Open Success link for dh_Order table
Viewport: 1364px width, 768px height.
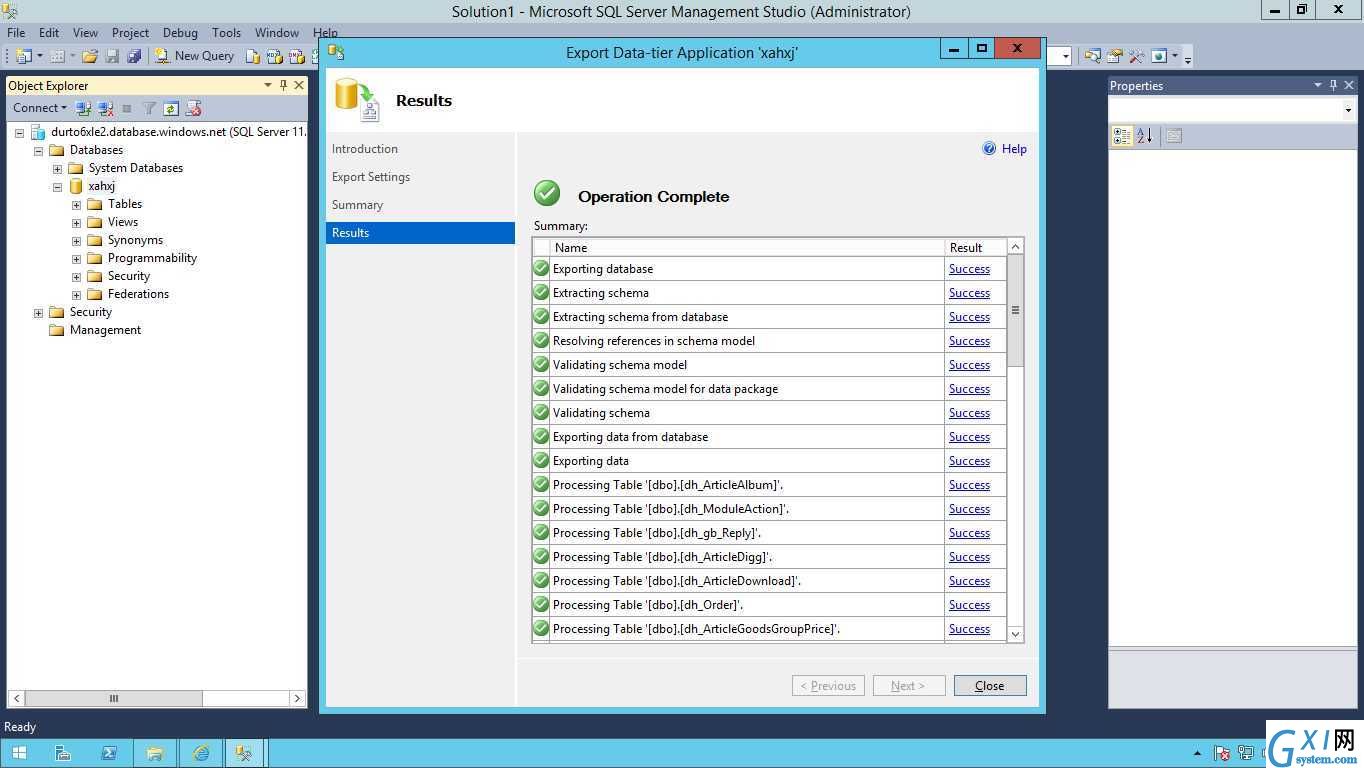click(x=969, y=605)
